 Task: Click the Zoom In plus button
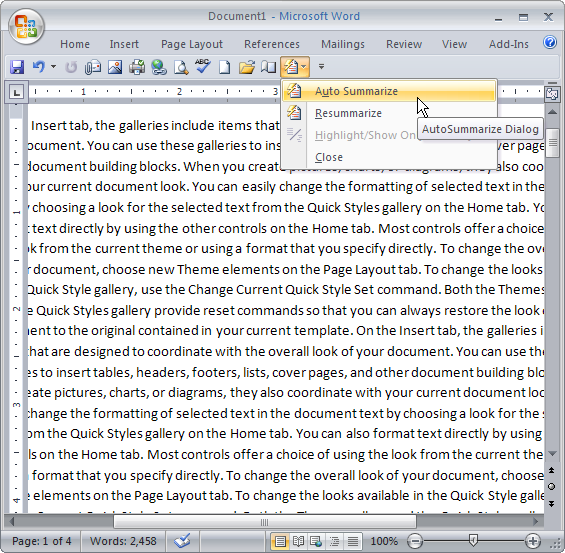tap(533, 541)
